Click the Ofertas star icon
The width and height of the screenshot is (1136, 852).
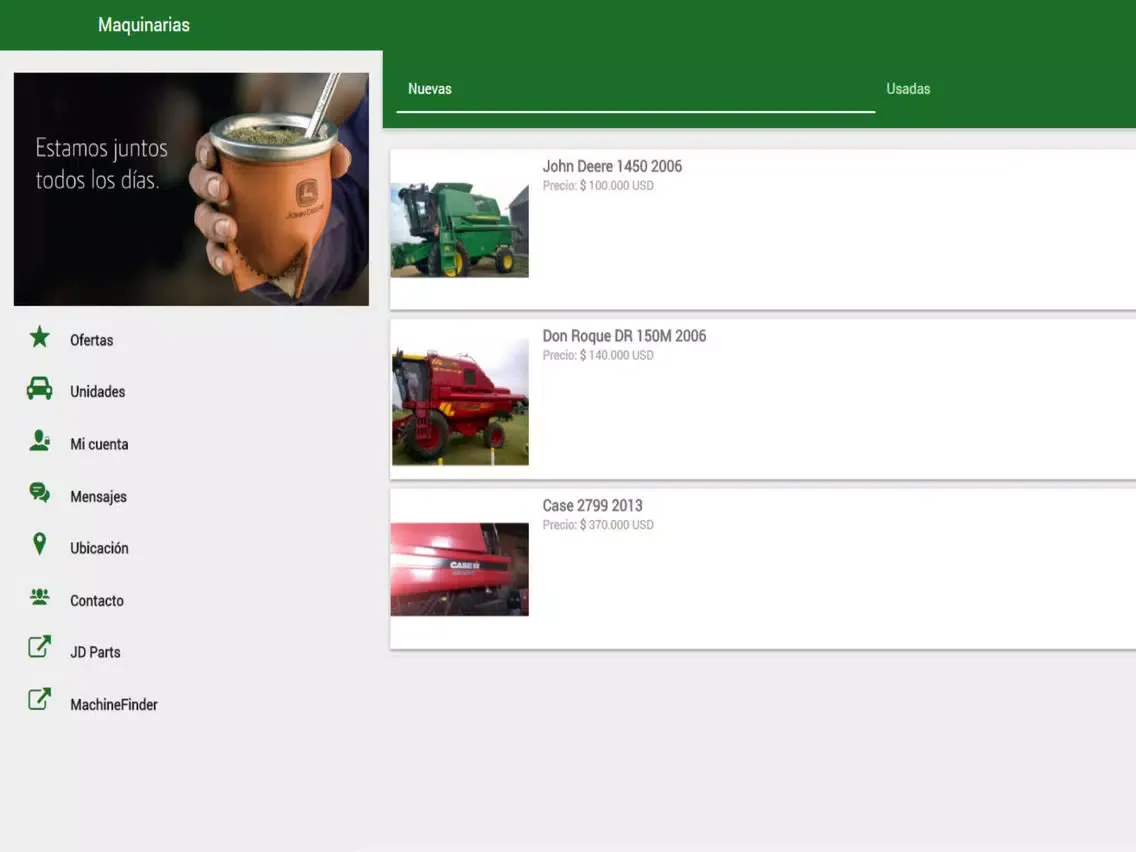point(40,338)
